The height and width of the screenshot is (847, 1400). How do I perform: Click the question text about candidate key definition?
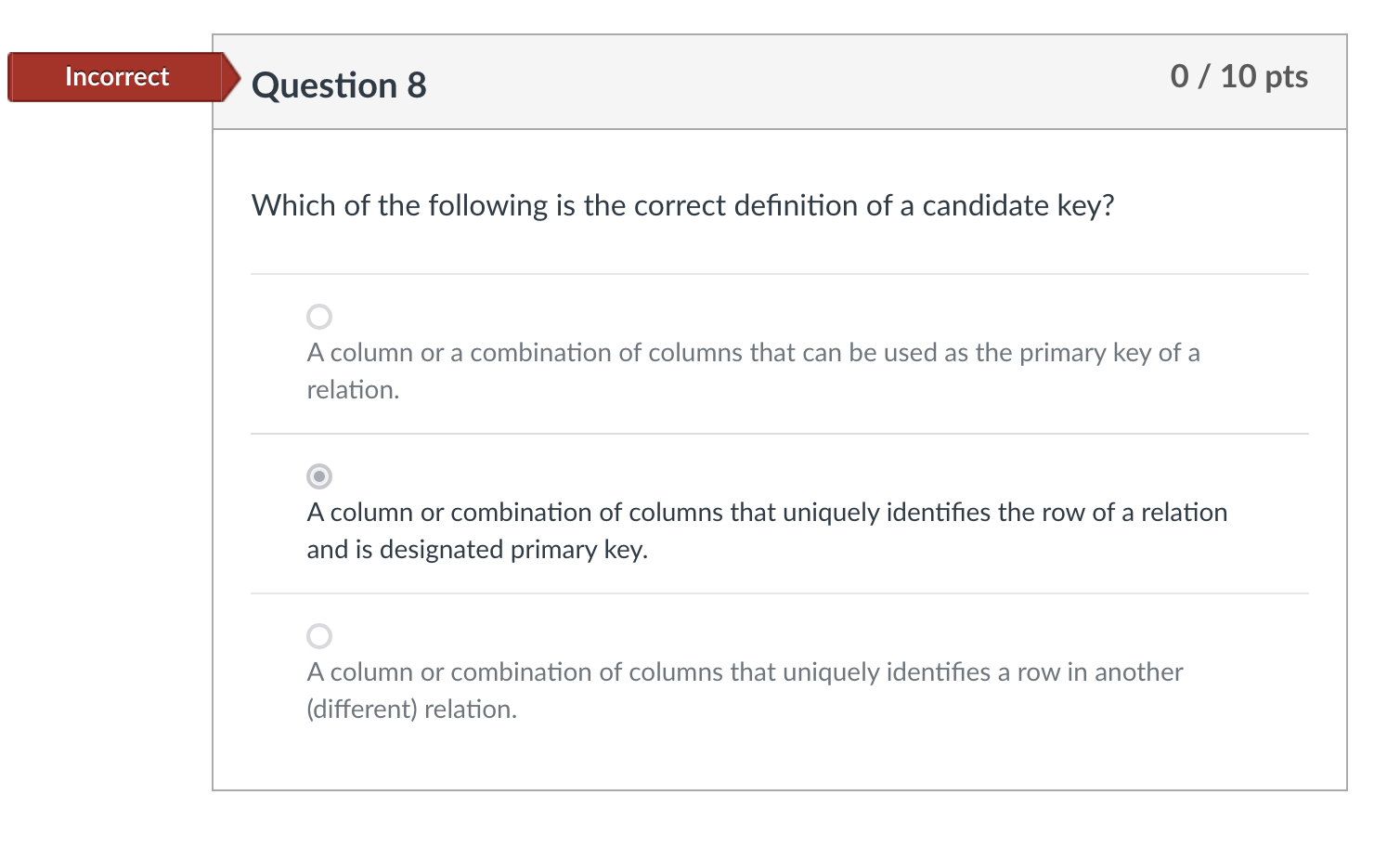pyautogui.click(x=682, y=205)
